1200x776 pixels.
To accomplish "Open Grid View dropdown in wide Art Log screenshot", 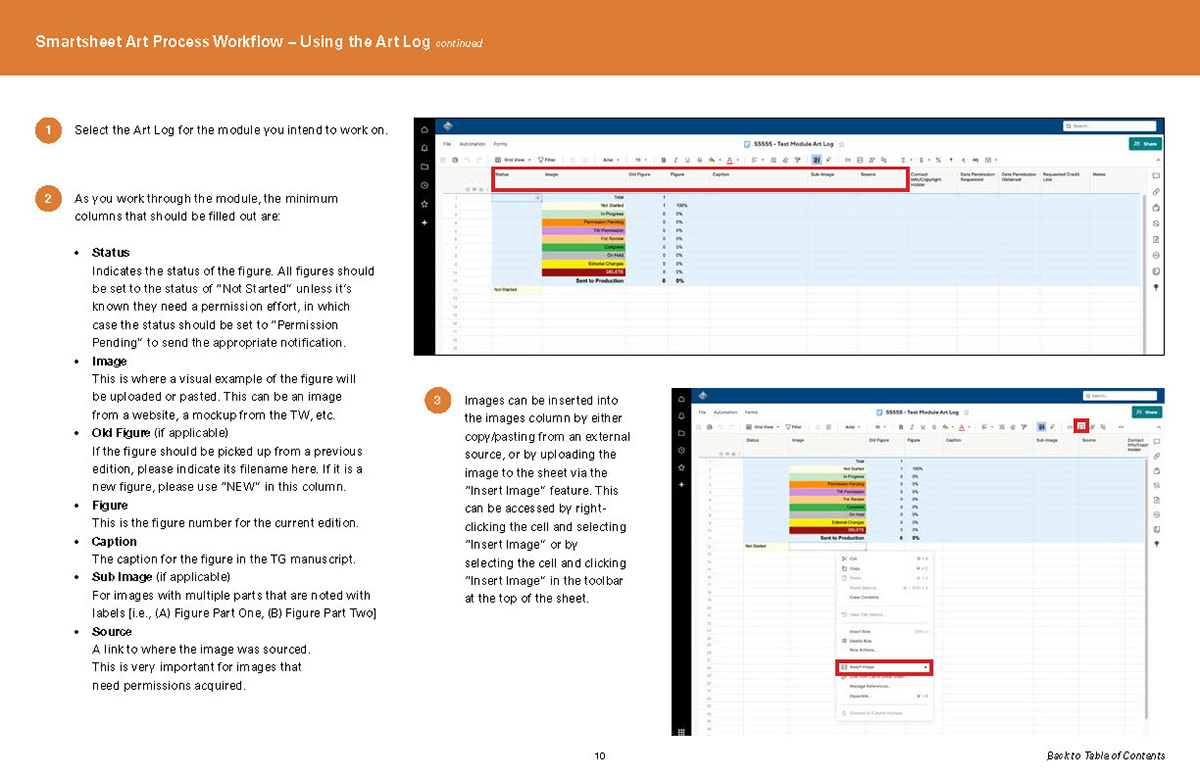I will (513, 160).
